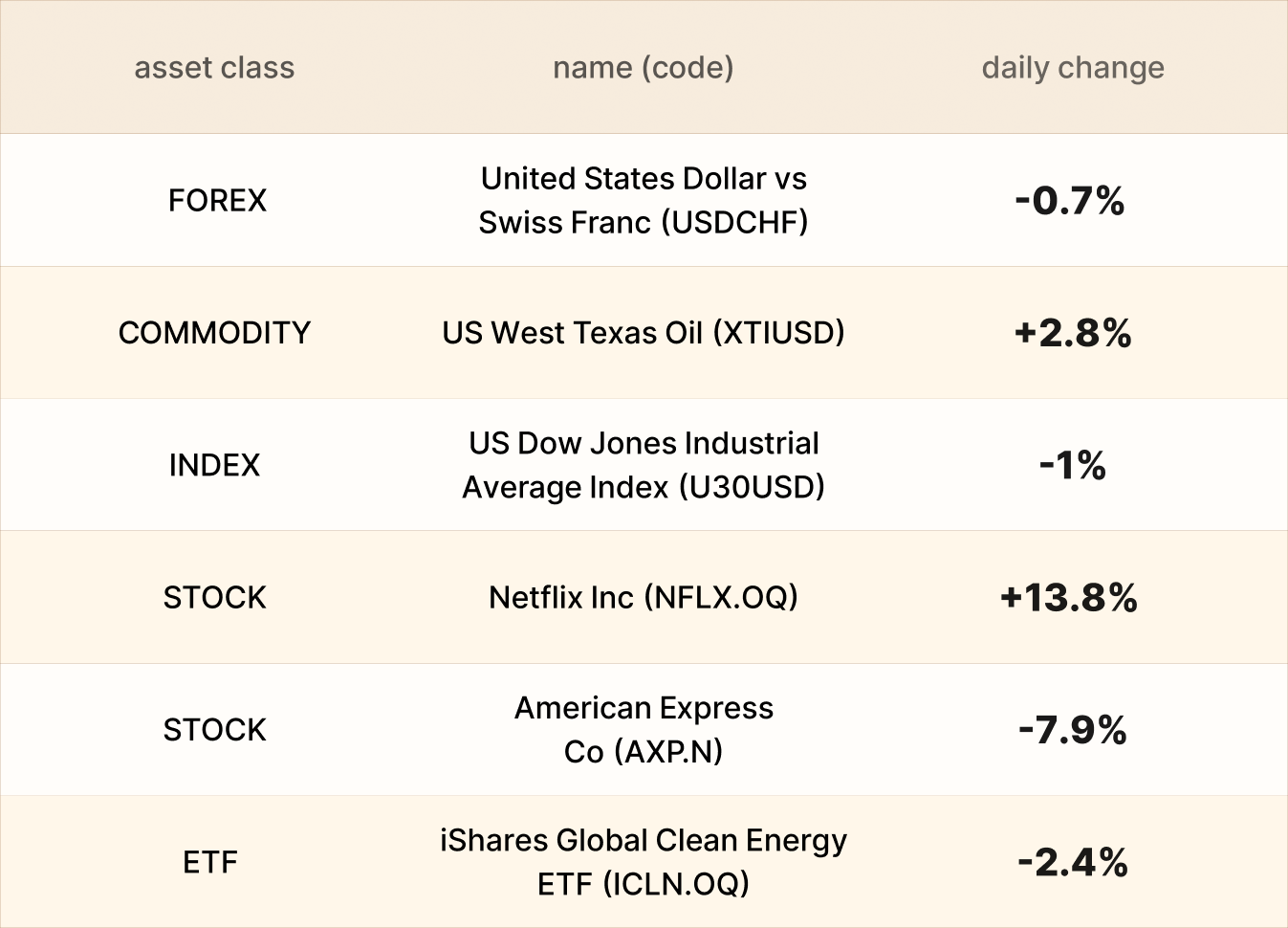Select the FOREX asset class cell
The height and width of the screenshot is (928, 1288).
[217, 200]
